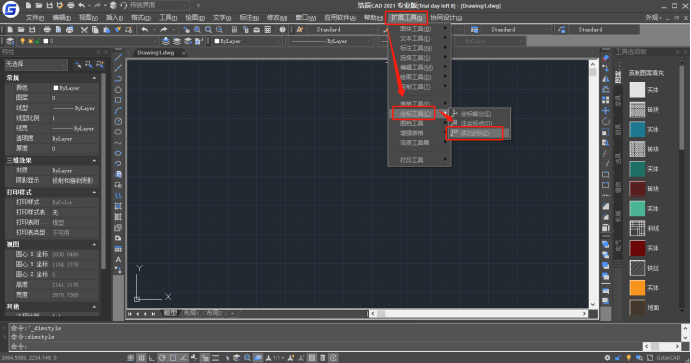Close the Drawing1.dwg tab
This screenshot has height=363, width=691.
184,53
